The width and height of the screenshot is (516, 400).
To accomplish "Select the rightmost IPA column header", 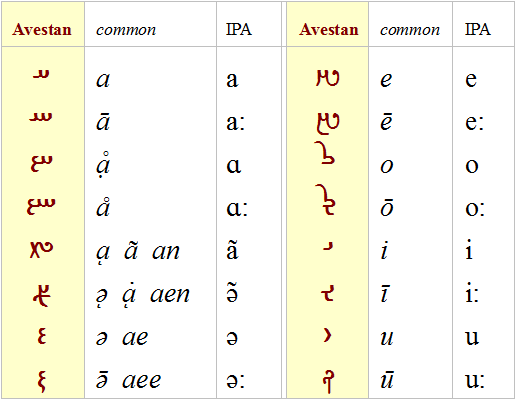I will pos(478,30).
